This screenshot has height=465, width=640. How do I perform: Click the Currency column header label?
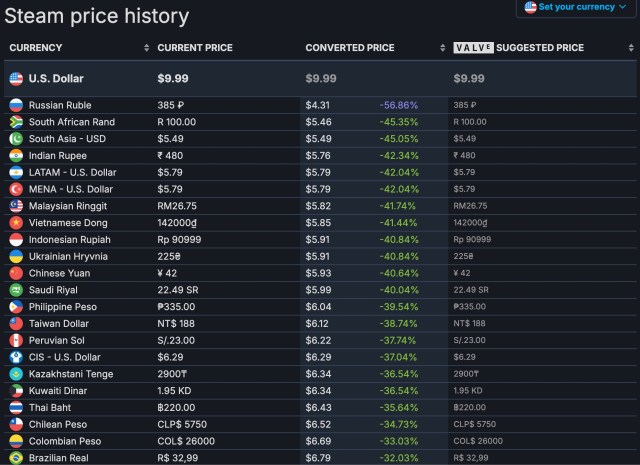tap(36, 48)
